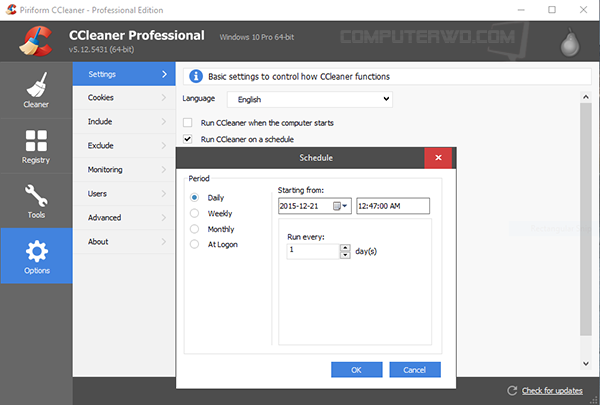Expand the Users menu chevron
Screen dimensions: 600x405
(x=164, y=194)
